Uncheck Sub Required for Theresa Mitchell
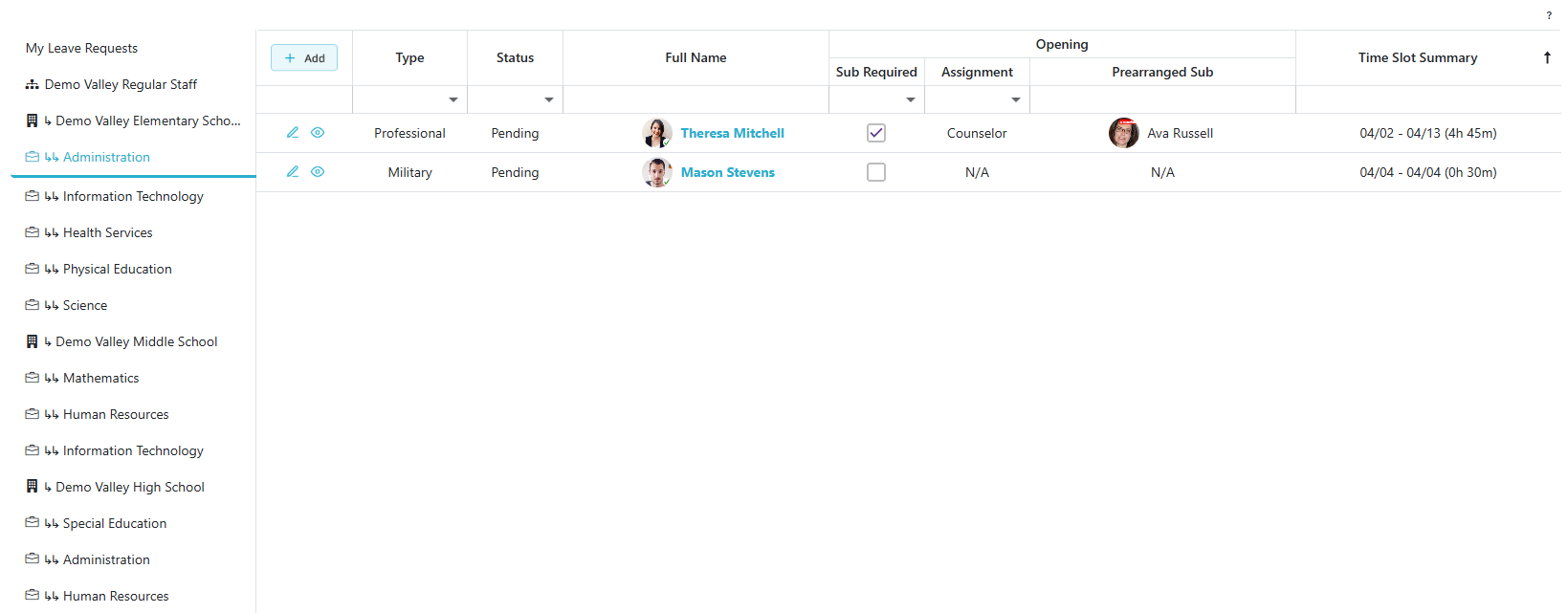 point(876,133)
